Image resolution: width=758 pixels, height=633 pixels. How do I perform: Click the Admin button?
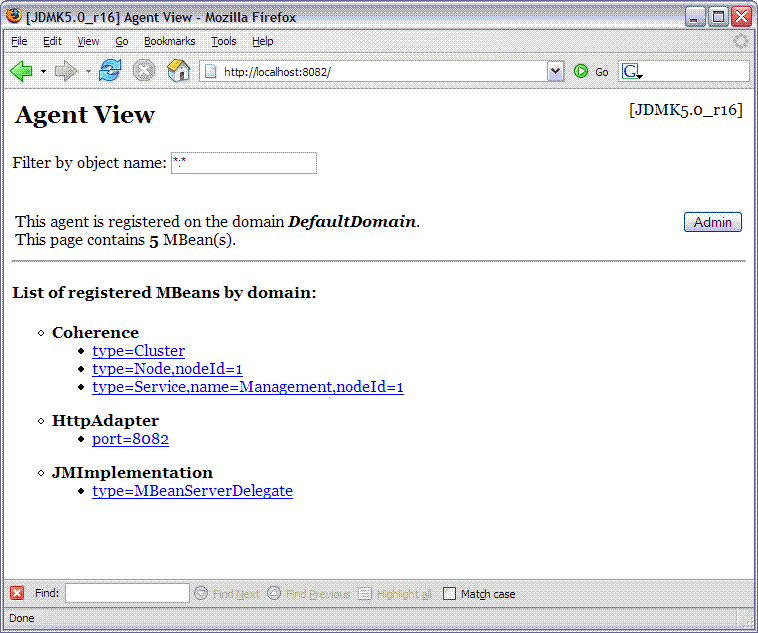pos(713,222)
